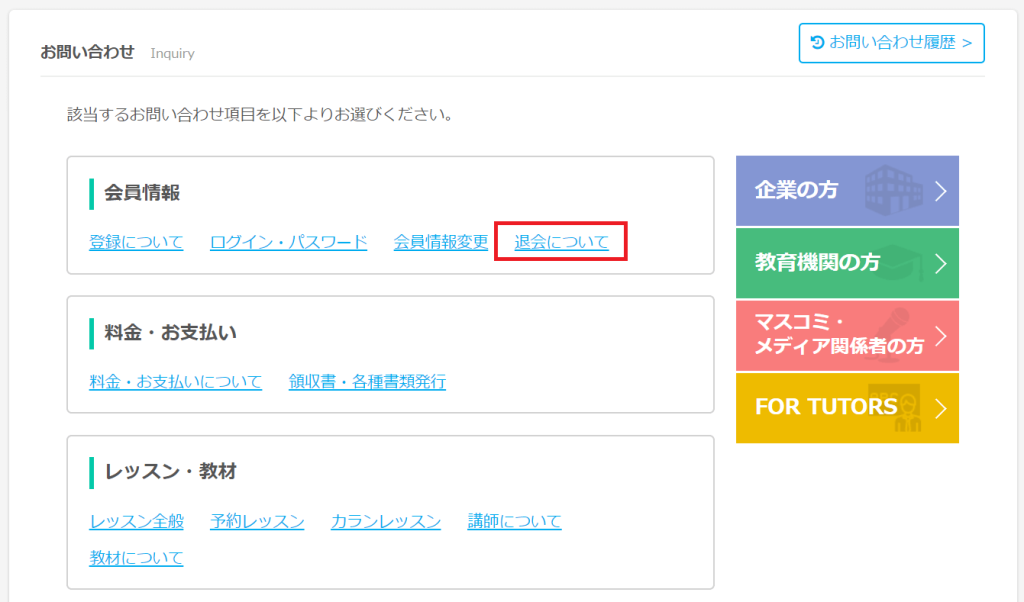Open 料金・お支払いについて link
The width and height of the screenshot is (1024, 602).
tap(175, 382)
